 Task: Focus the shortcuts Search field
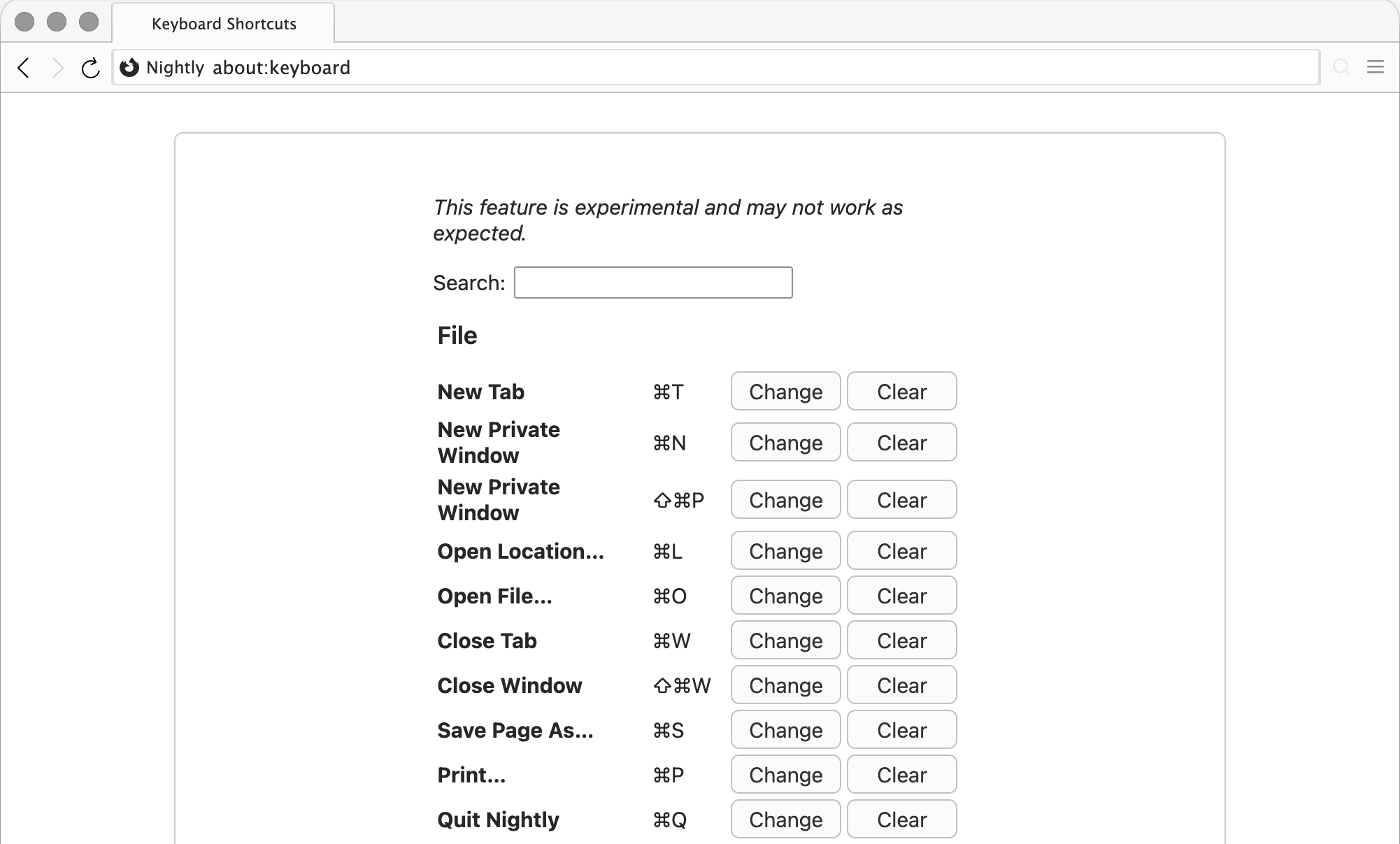[652, 282]
